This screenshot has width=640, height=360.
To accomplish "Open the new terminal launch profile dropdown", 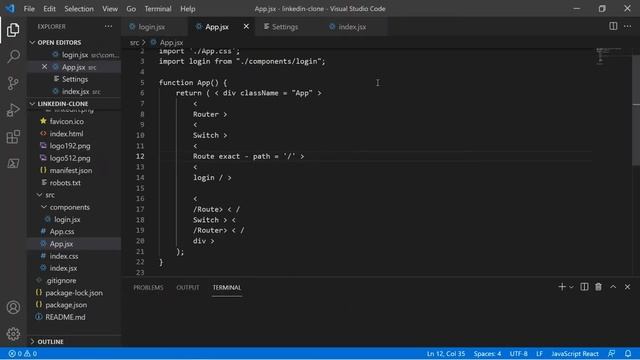I will pyautogui.click(x=571, y=287).
